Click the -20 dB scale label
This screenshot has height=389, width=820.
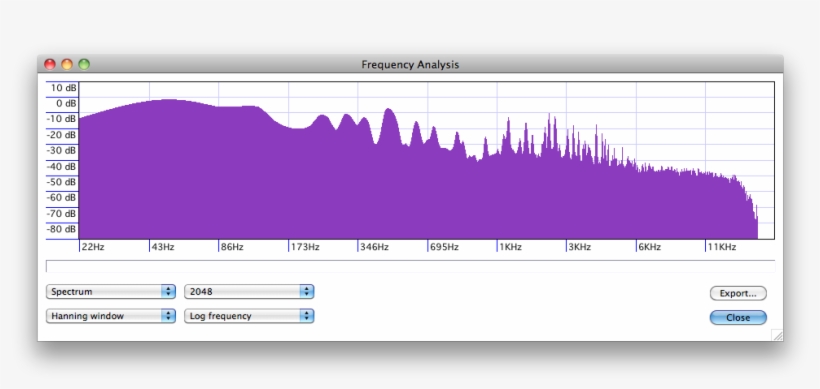(x=62, y=135)
